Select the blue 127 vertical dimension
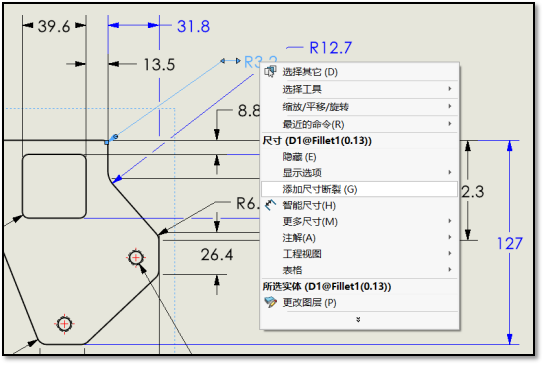Screen dimensions: 544x365 [x=510, y=244]
